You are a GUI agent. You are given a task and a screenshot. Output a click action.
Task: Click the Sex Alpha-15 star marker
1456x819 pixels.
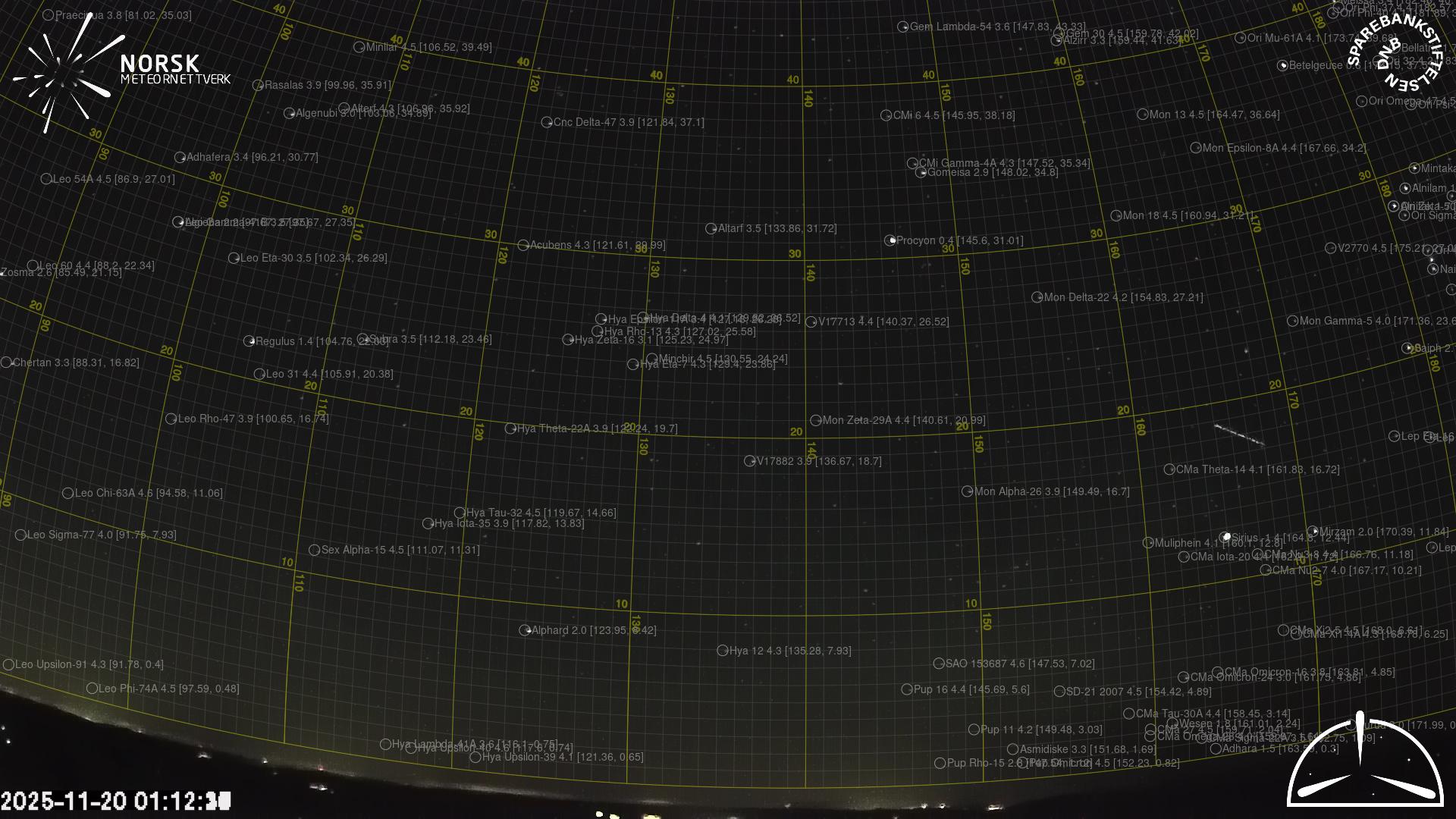[315, 550]
